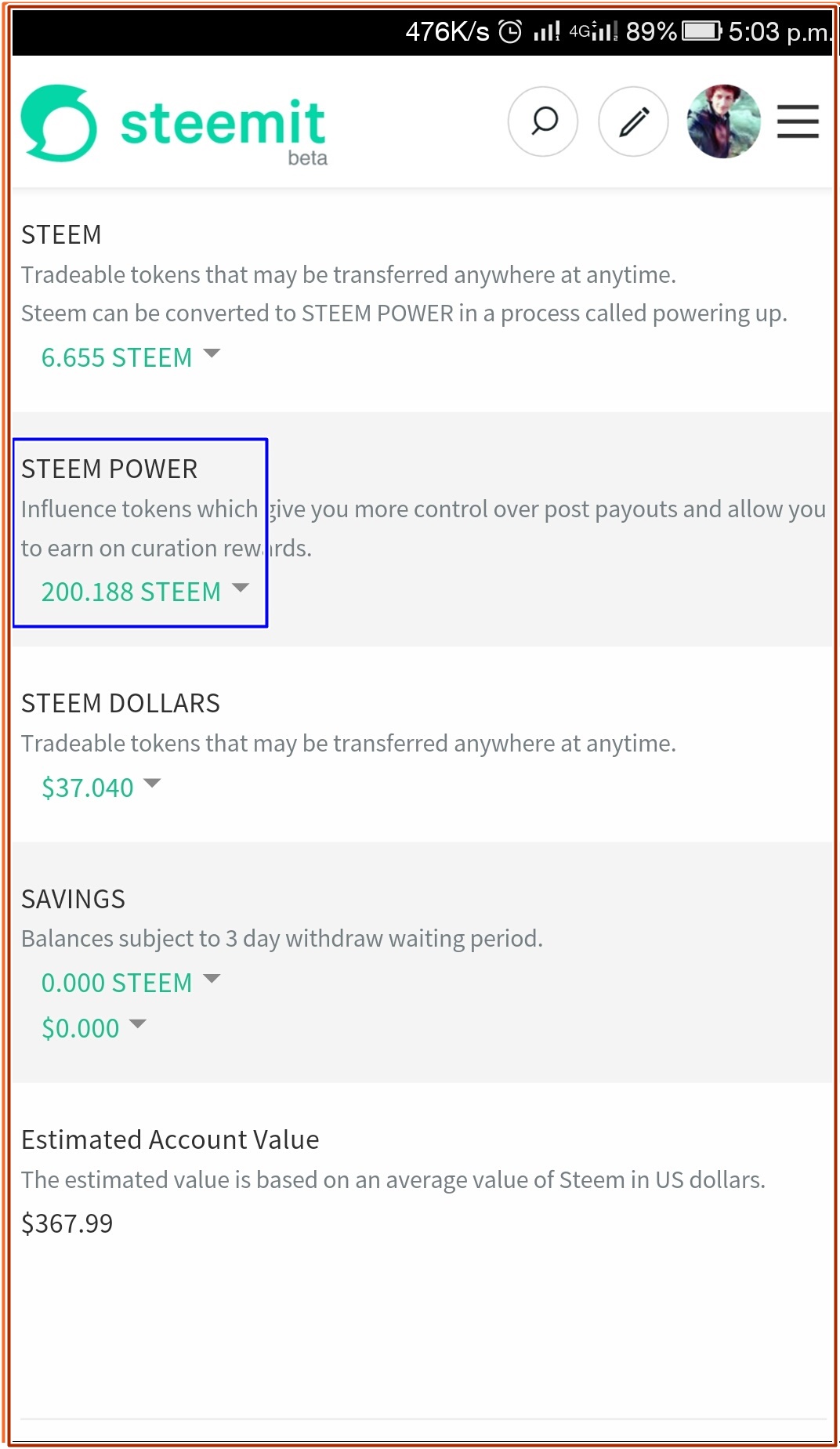Click the 6.655 STEEM balance link

click(116, 358)
